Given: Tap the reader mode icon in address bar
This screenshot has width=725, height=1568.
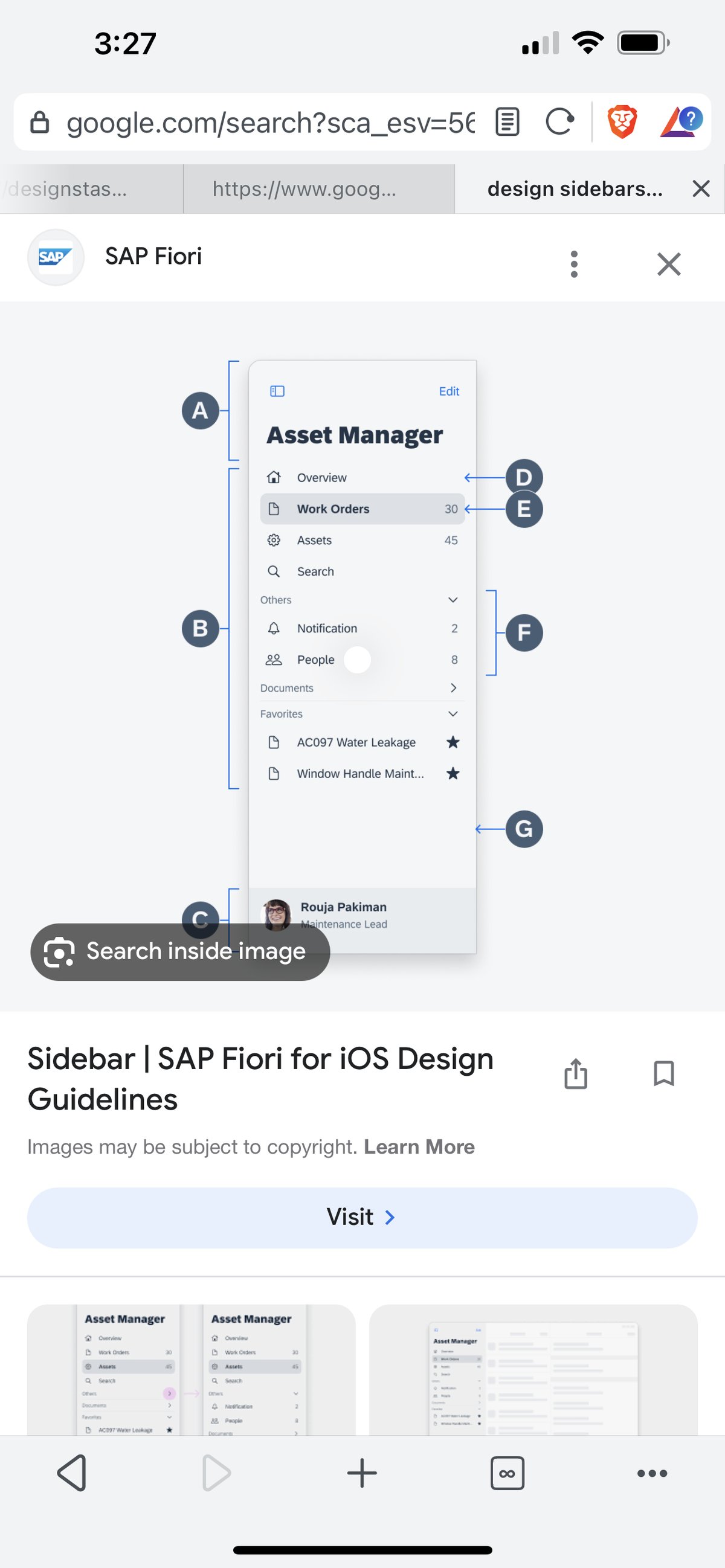Looking at the screenshot, I should point(507,122).
